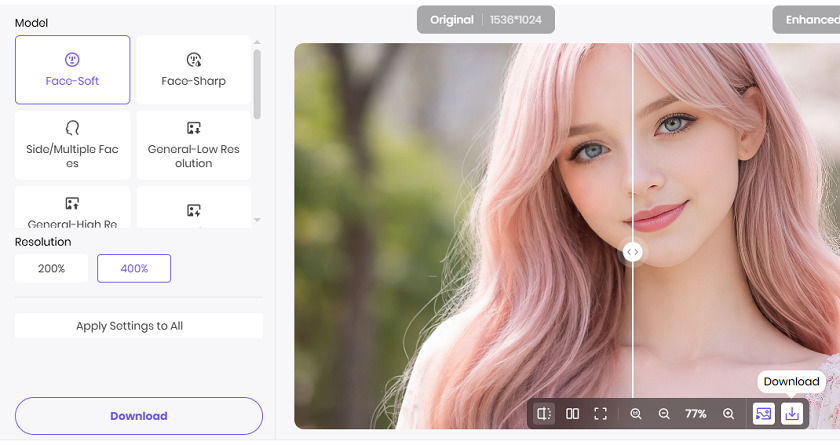840x445 pixels.
Task: Enable split slider comparison view
Action: pos(544,413)
